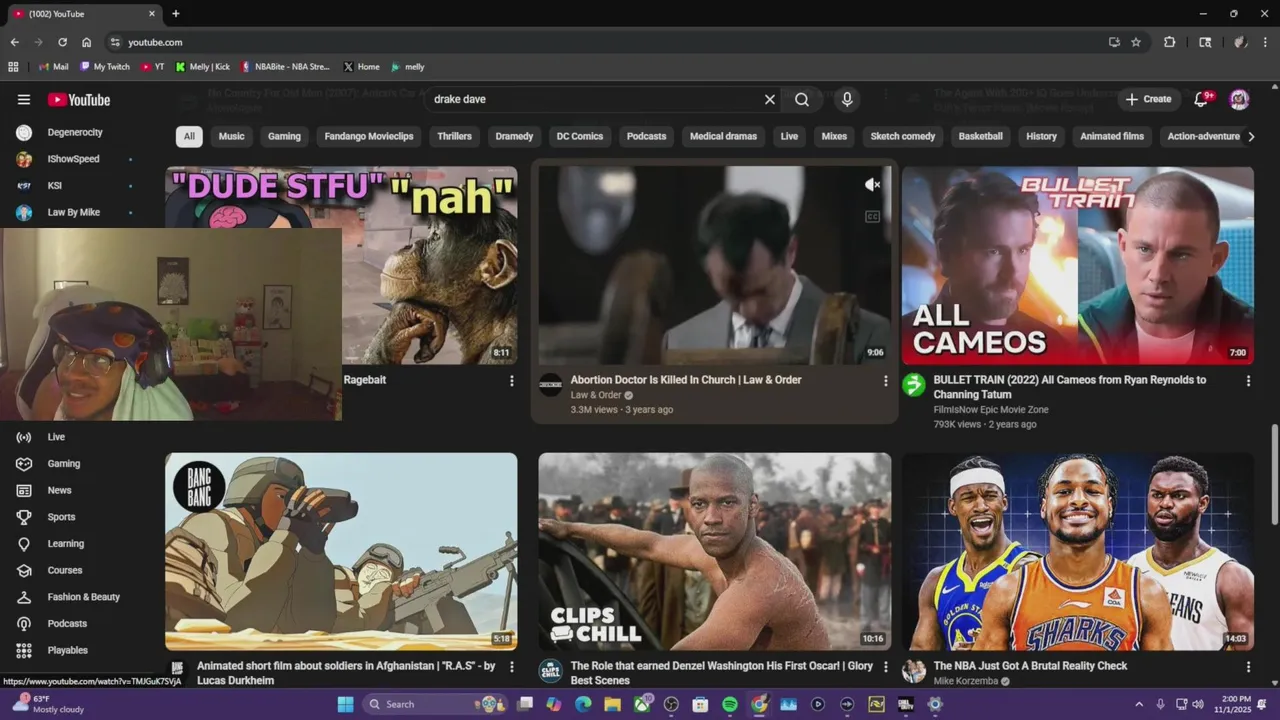Open the Mike Korzemba channel link
The width and height of the screenshot is (1280, 720).
966,681
